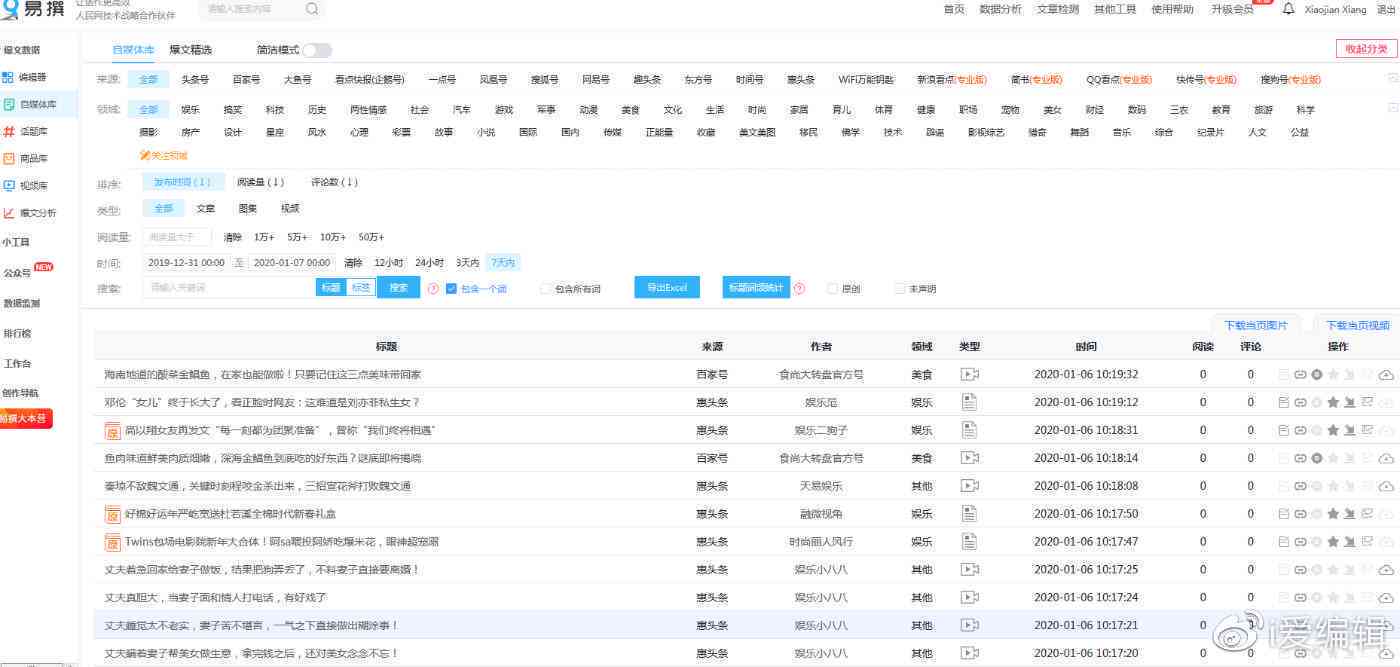This screenshot has height=667, width=1400.
Task: Click the 关注领域 edit icon link
Action: [x=163, y=155]
